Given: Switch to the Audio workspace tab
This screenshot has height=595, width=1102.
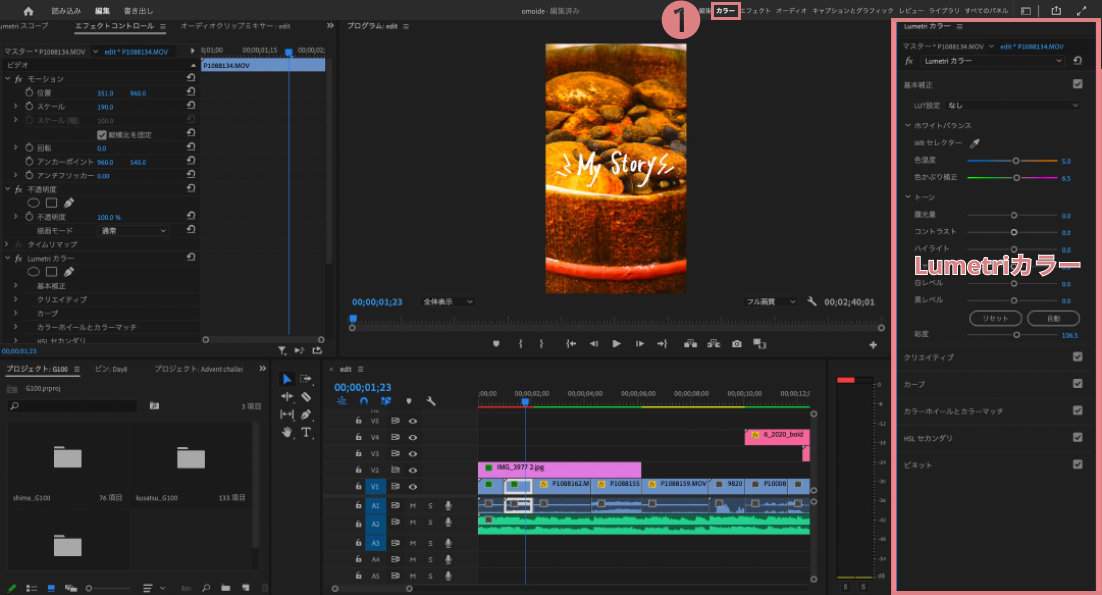Looking at the screenshot, I should coord(791,11).
